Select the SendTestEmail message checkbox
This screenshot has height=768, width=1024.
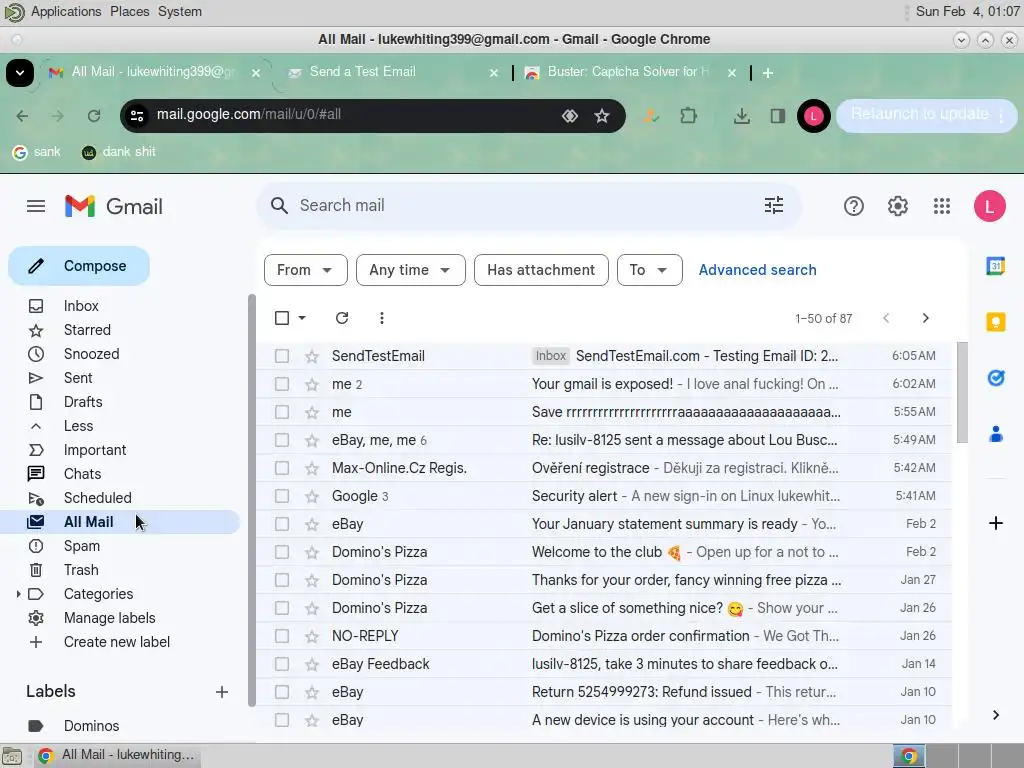click(x=281, y=356)
